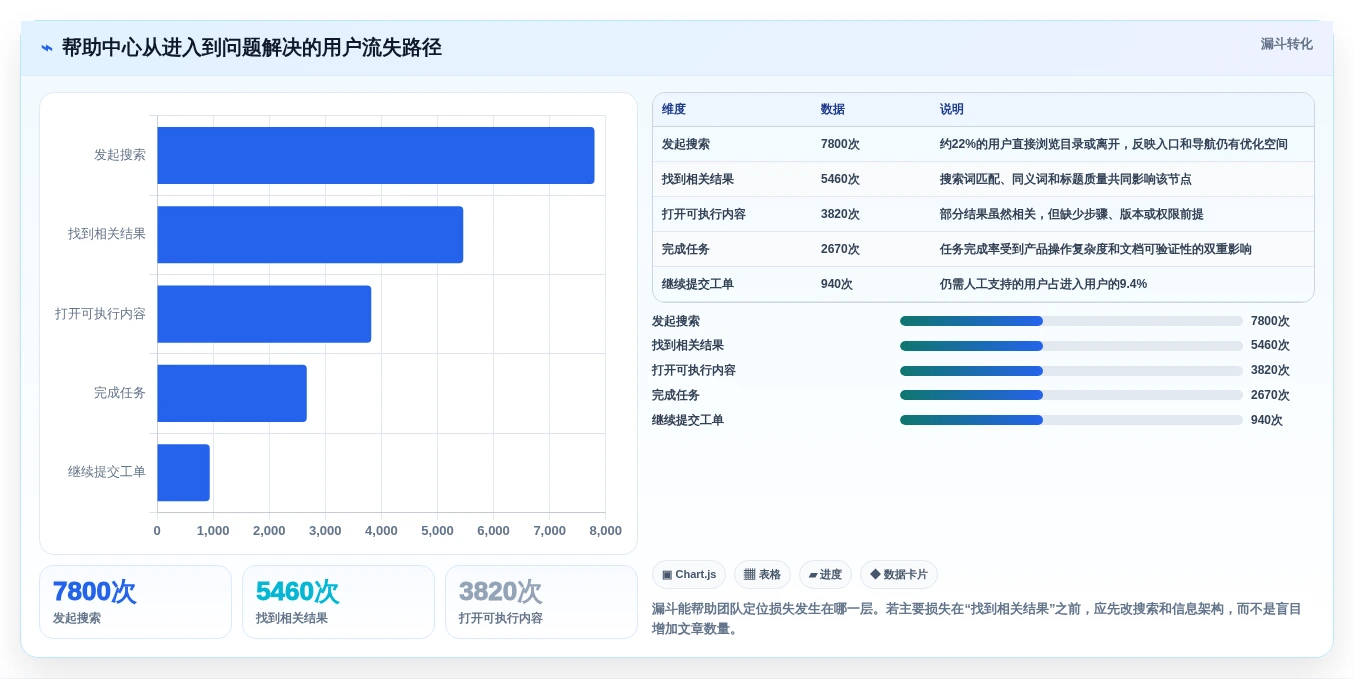Select the 表格 tag chip
This screenshot has width=1354, height=679.
[762, 575]
